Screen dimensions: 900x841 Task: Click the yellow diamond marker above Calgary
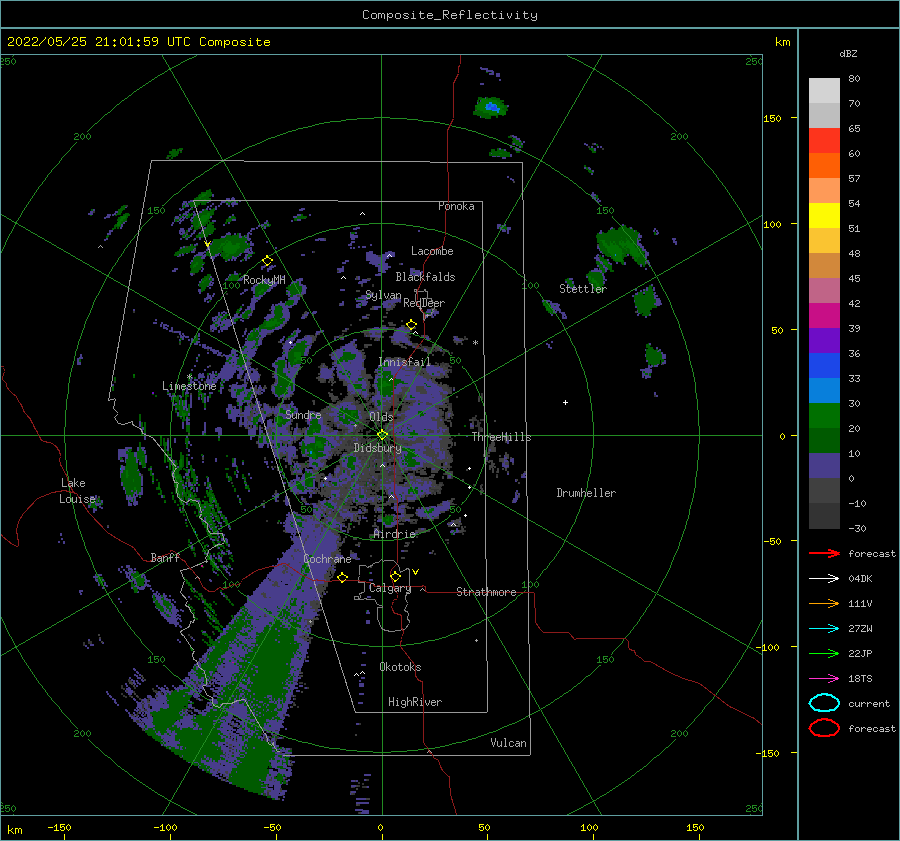(395, 576)
